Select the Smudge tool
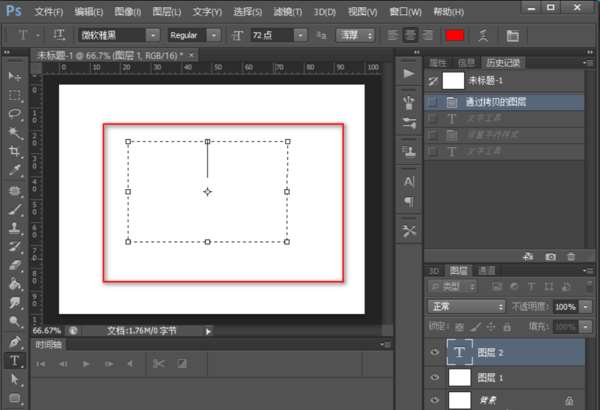 pyautogui.click(x=15, y=302)
